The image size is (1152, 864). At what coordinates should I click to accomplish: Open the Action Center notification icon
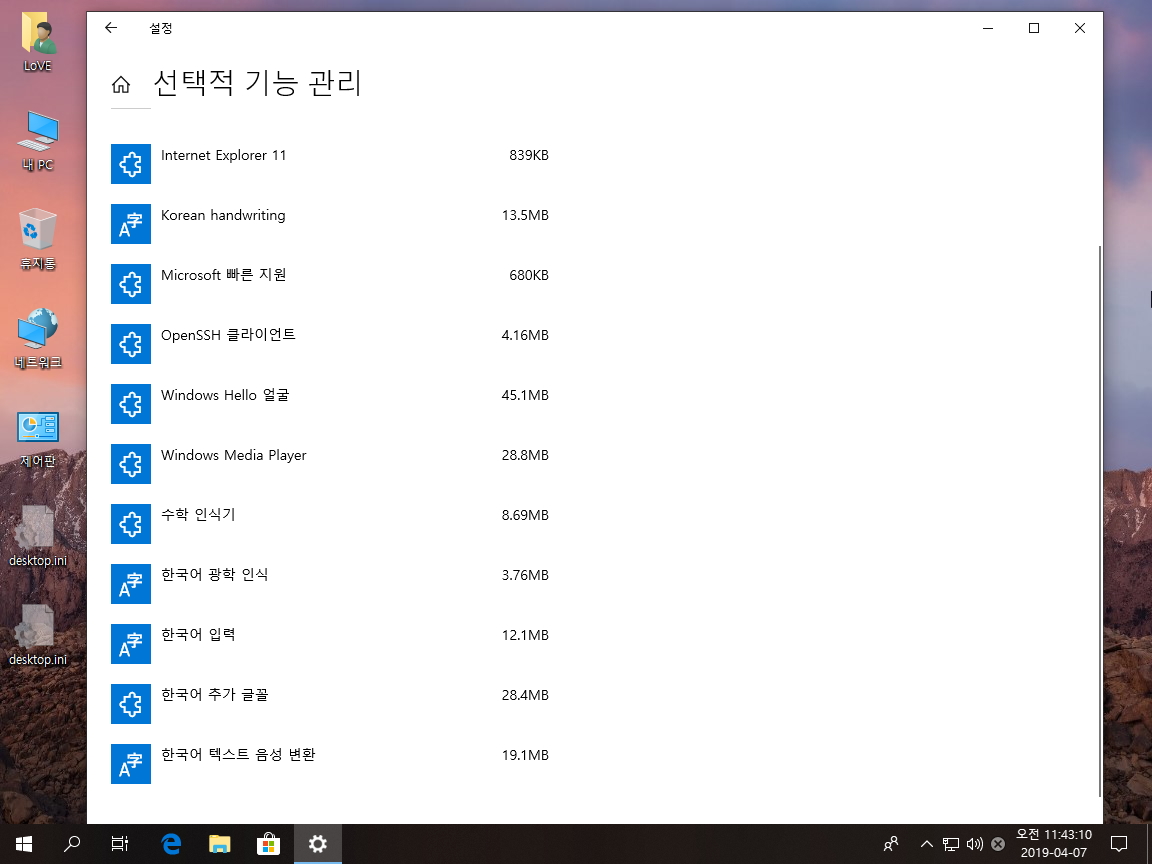tap(1118, 843)
